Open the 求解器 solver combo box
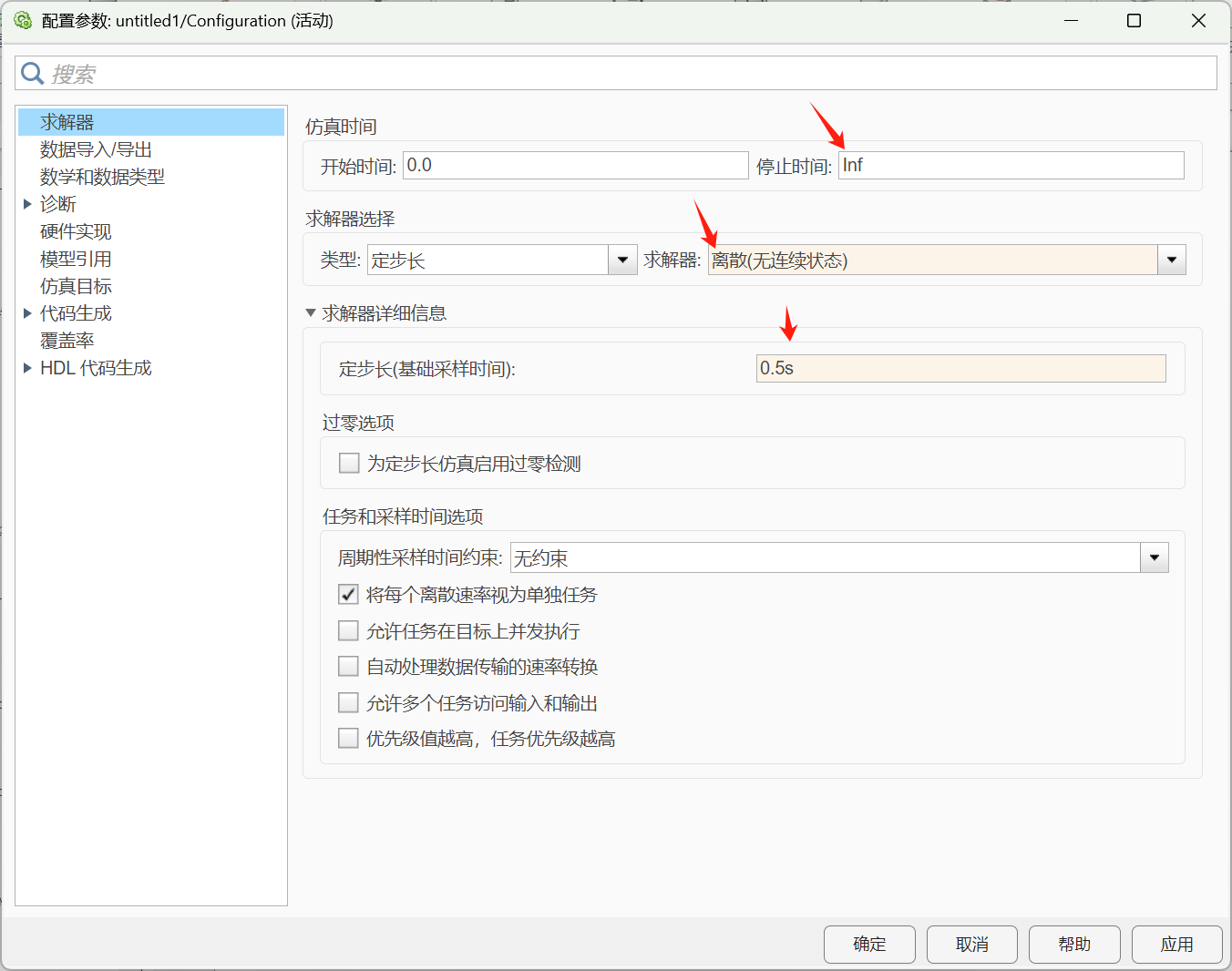This screenshot has width=1232, height=971. coord(947,260)
